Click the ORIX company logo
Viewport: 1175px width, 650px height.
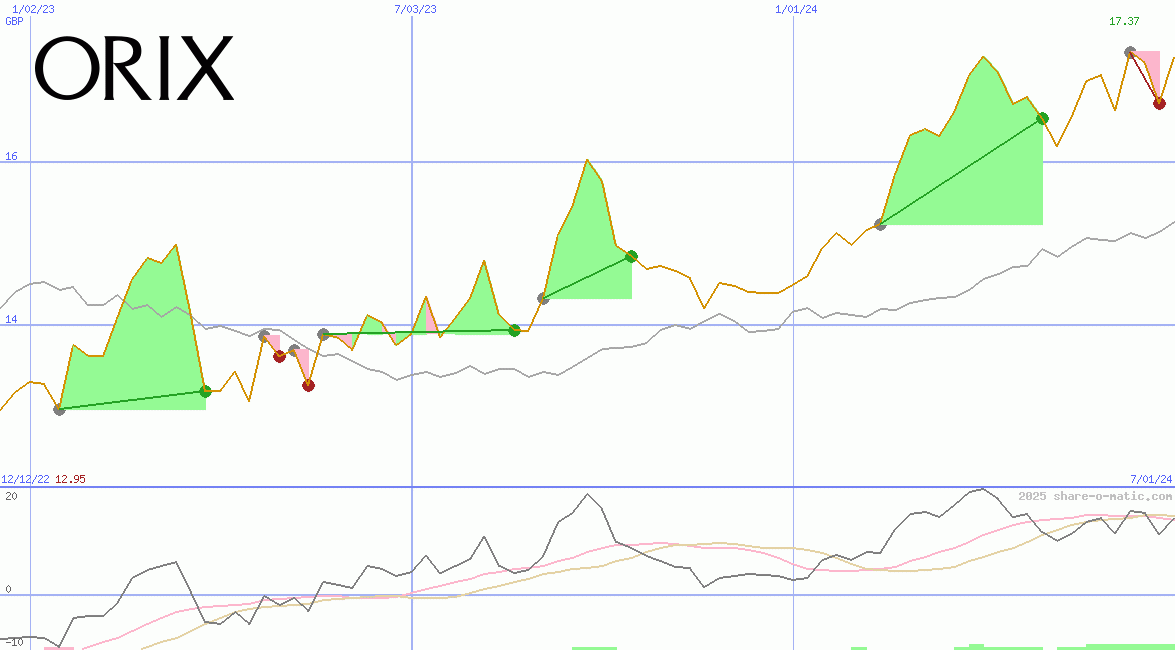pos(135,70)
